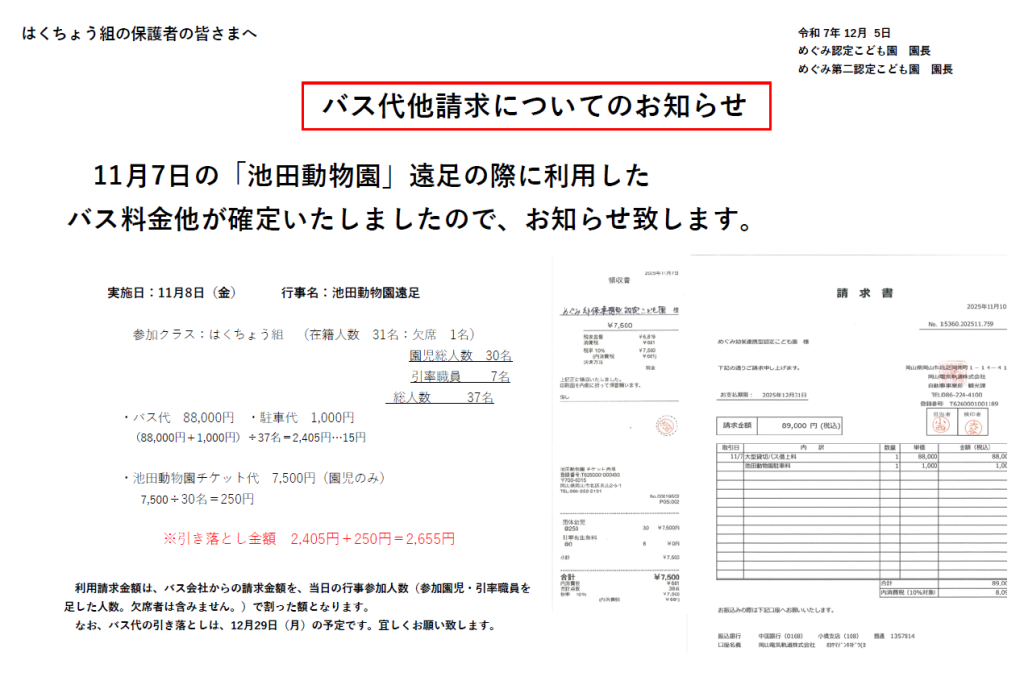Click the underlined 引率職員 7名 line
Screen dimensions: 1024x693
(460, 376)
